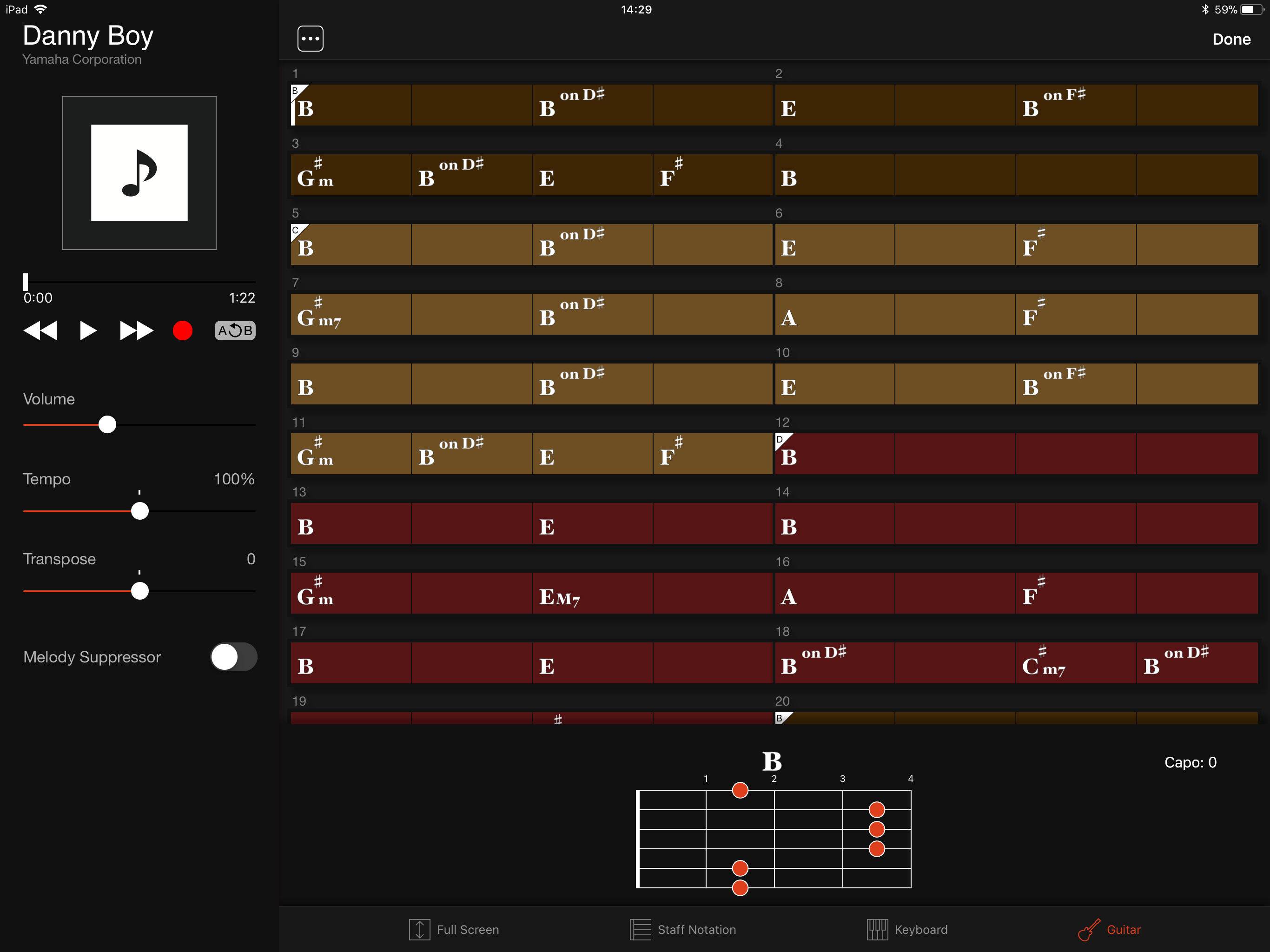Toggle the A-B repeat loop button
This screenshot has width=1270, height=952.
point(235,331)
